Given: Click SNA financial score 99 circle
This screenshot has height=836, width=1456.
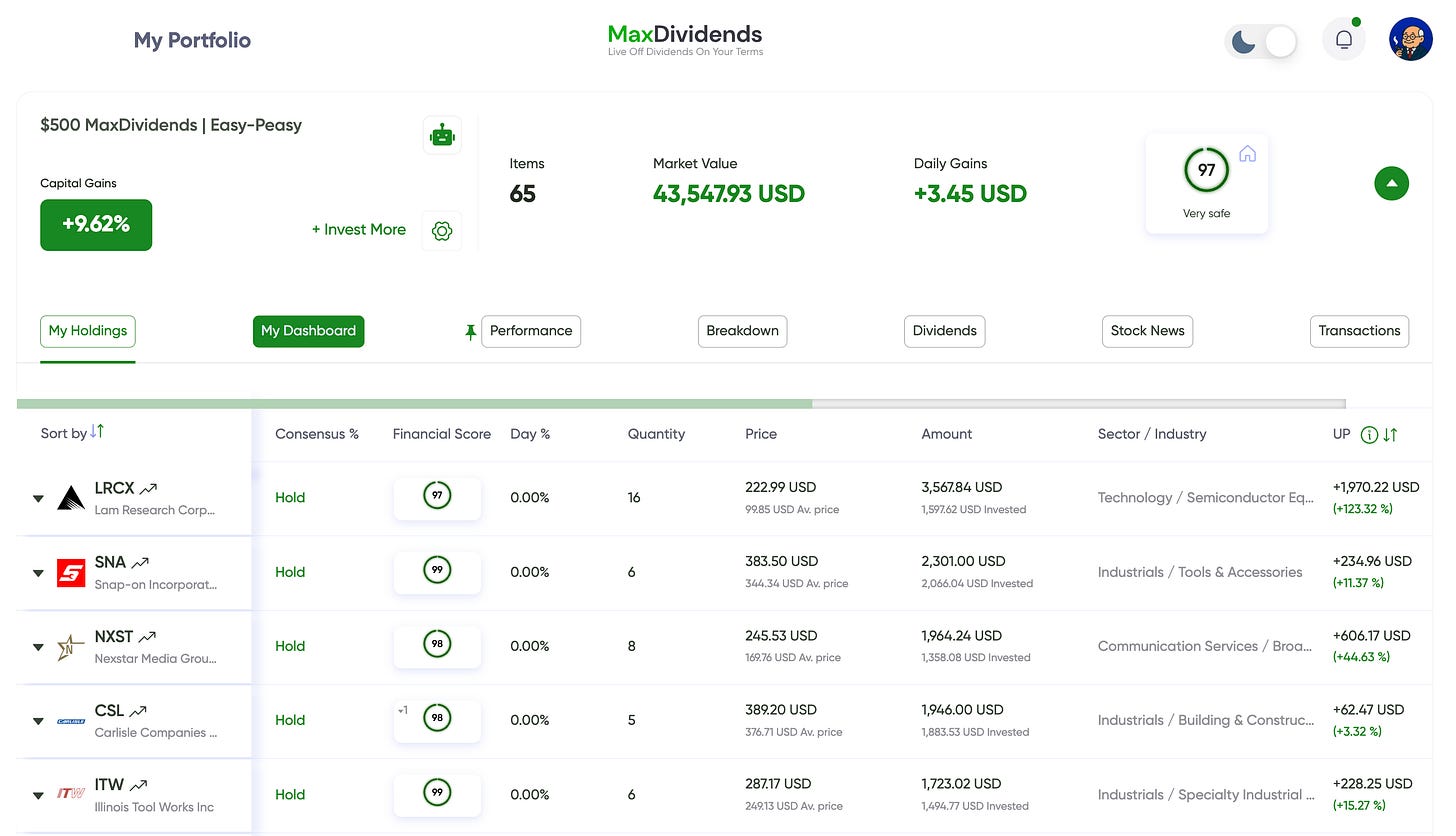Looking at the screenshot, I should tap(437, 570).
